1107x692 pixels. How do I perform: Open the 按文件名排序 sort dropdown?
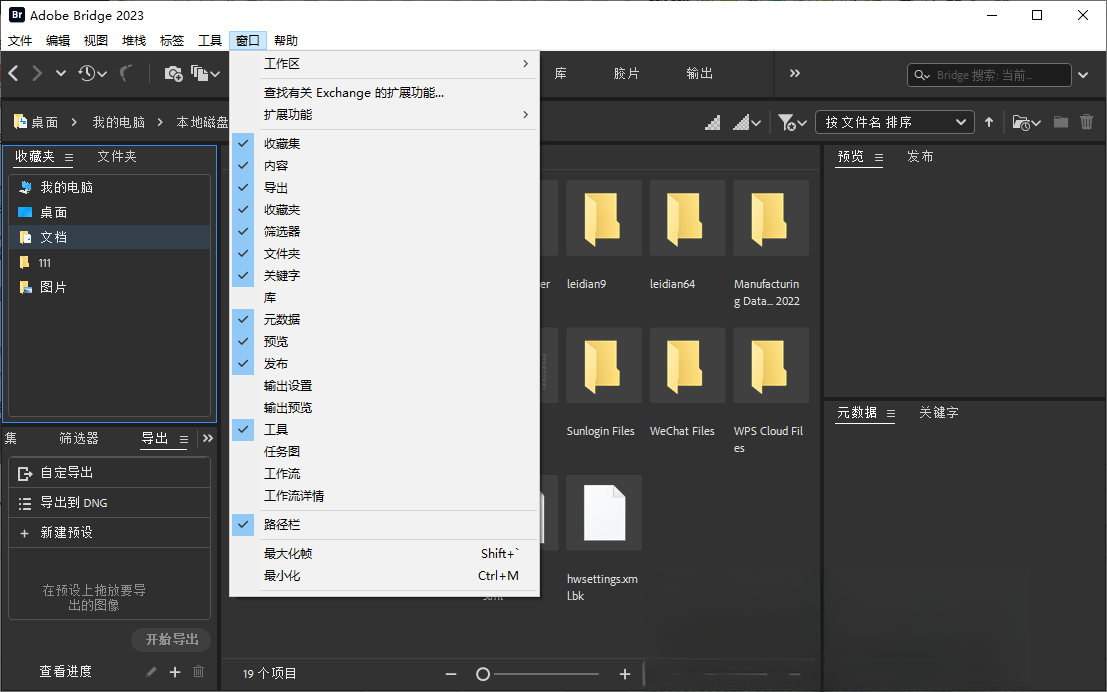[894, 122]
